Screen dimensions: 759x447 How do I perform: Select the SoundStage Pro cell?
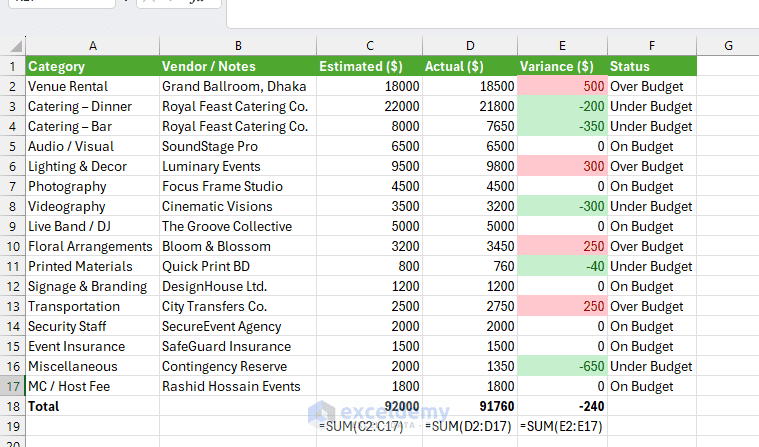(238, 146)
